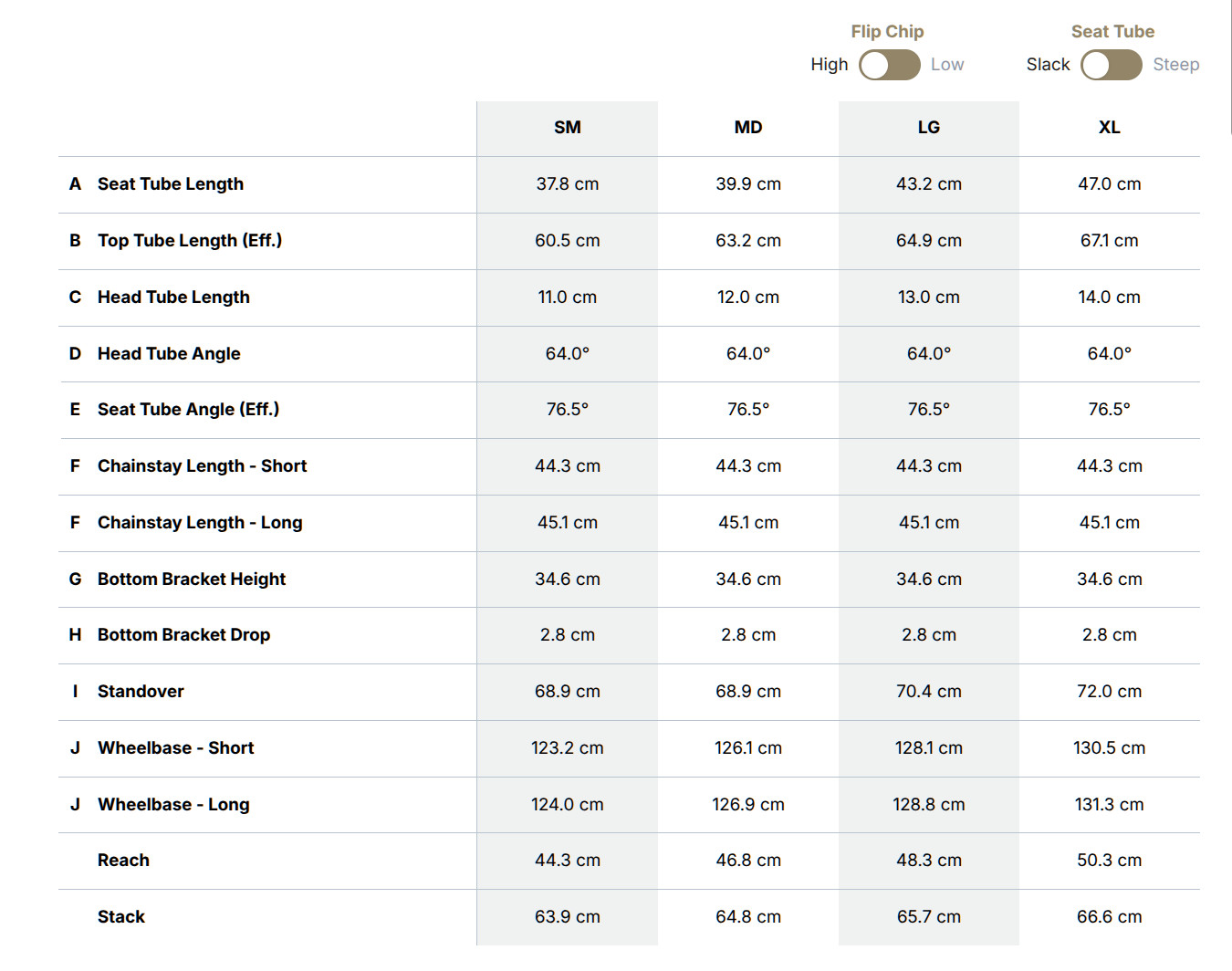
Task: Click the Flip Chip heading text
Action: (887, 32)
